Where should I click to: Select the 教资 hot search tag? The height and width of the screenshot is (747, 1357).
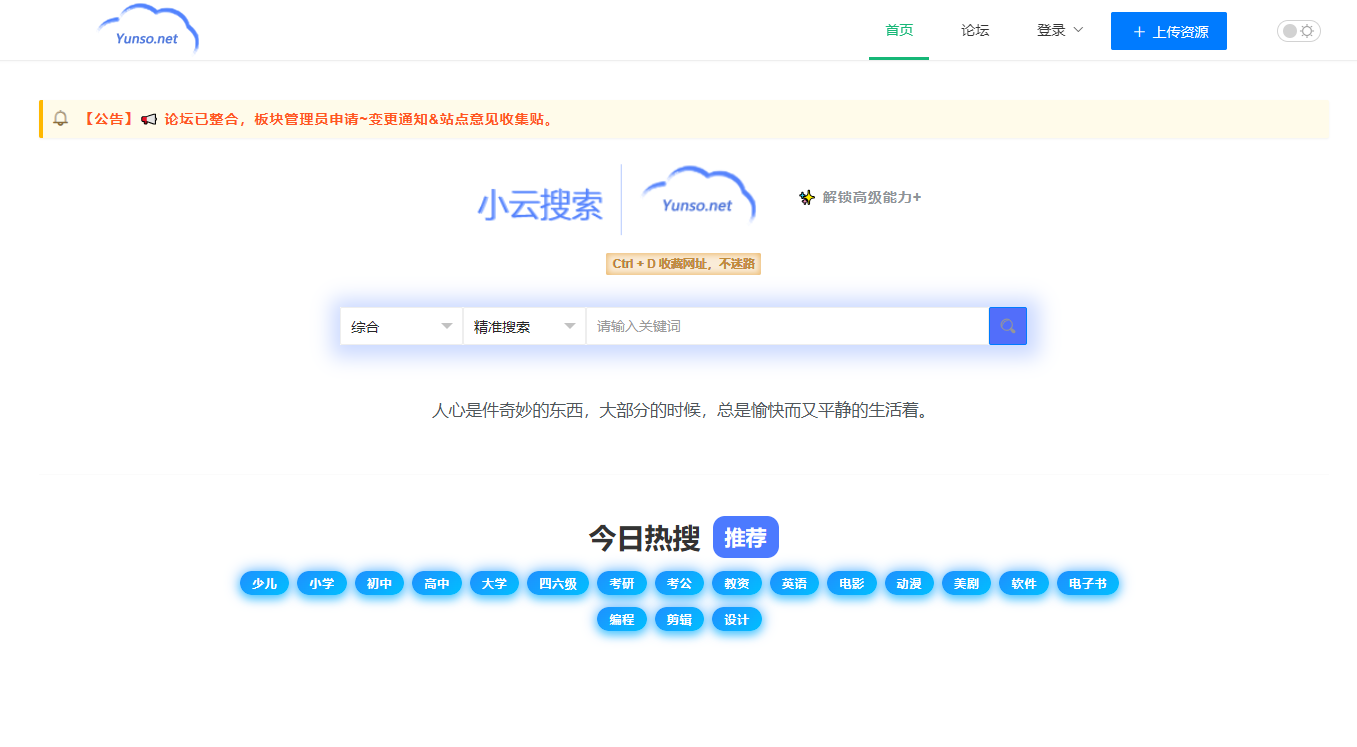pyautogui.click(x=737, y=583)
